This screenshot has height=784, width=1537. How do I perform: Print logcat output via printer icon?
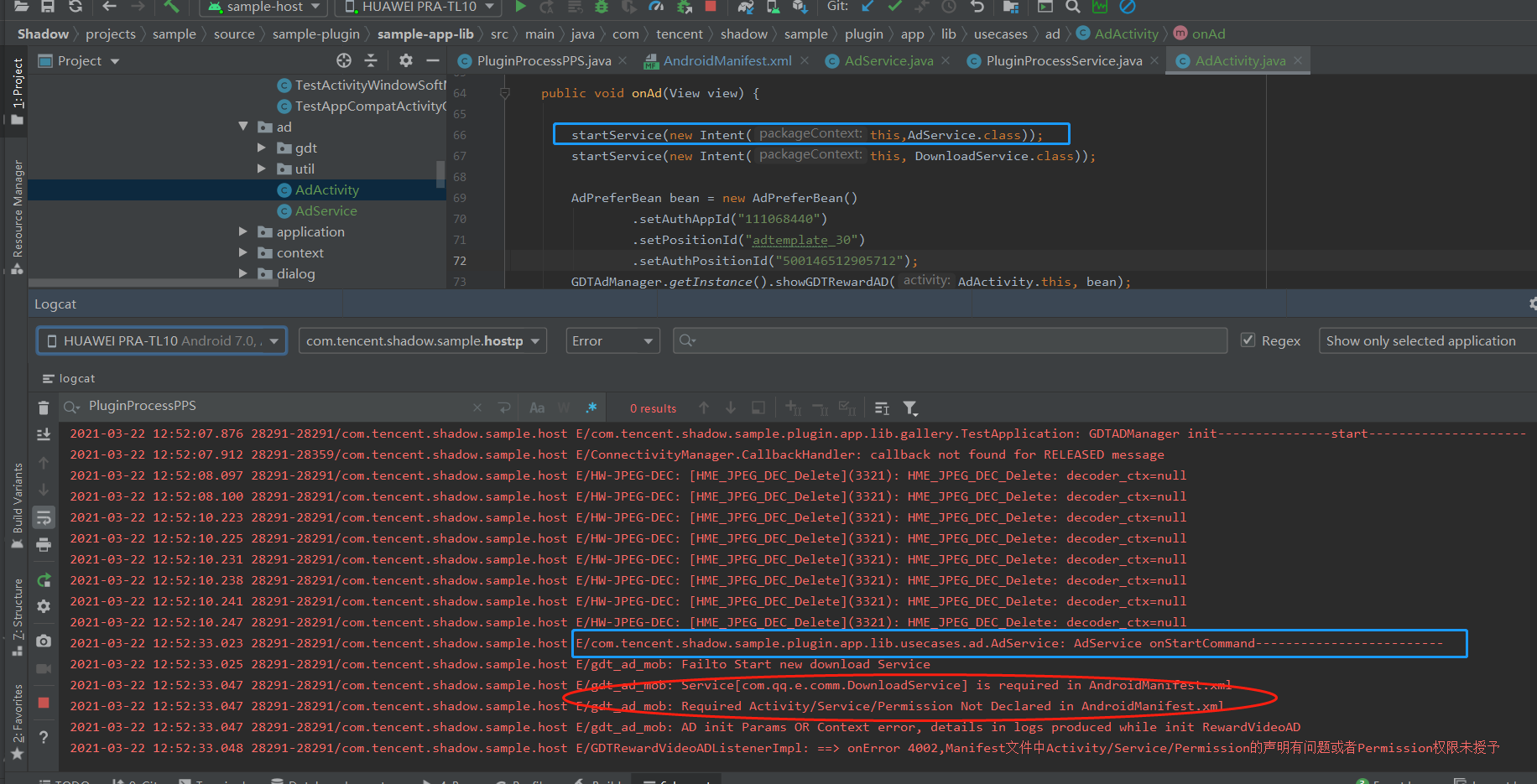tap(43, 544)
